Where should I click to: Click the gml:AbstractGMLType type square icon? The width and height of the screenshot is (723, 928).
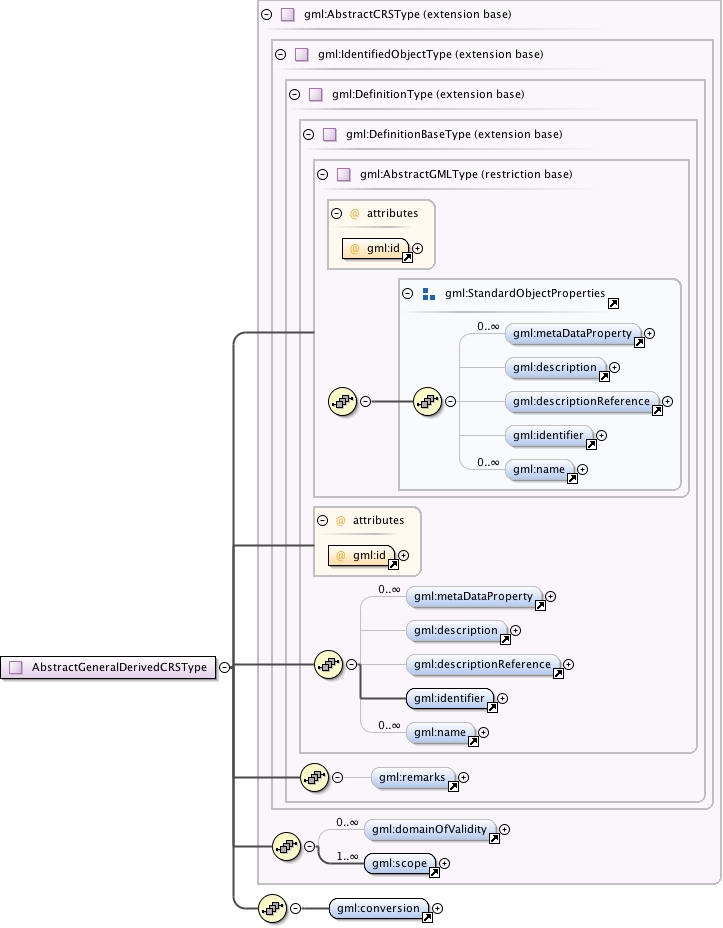coord(344,174)
